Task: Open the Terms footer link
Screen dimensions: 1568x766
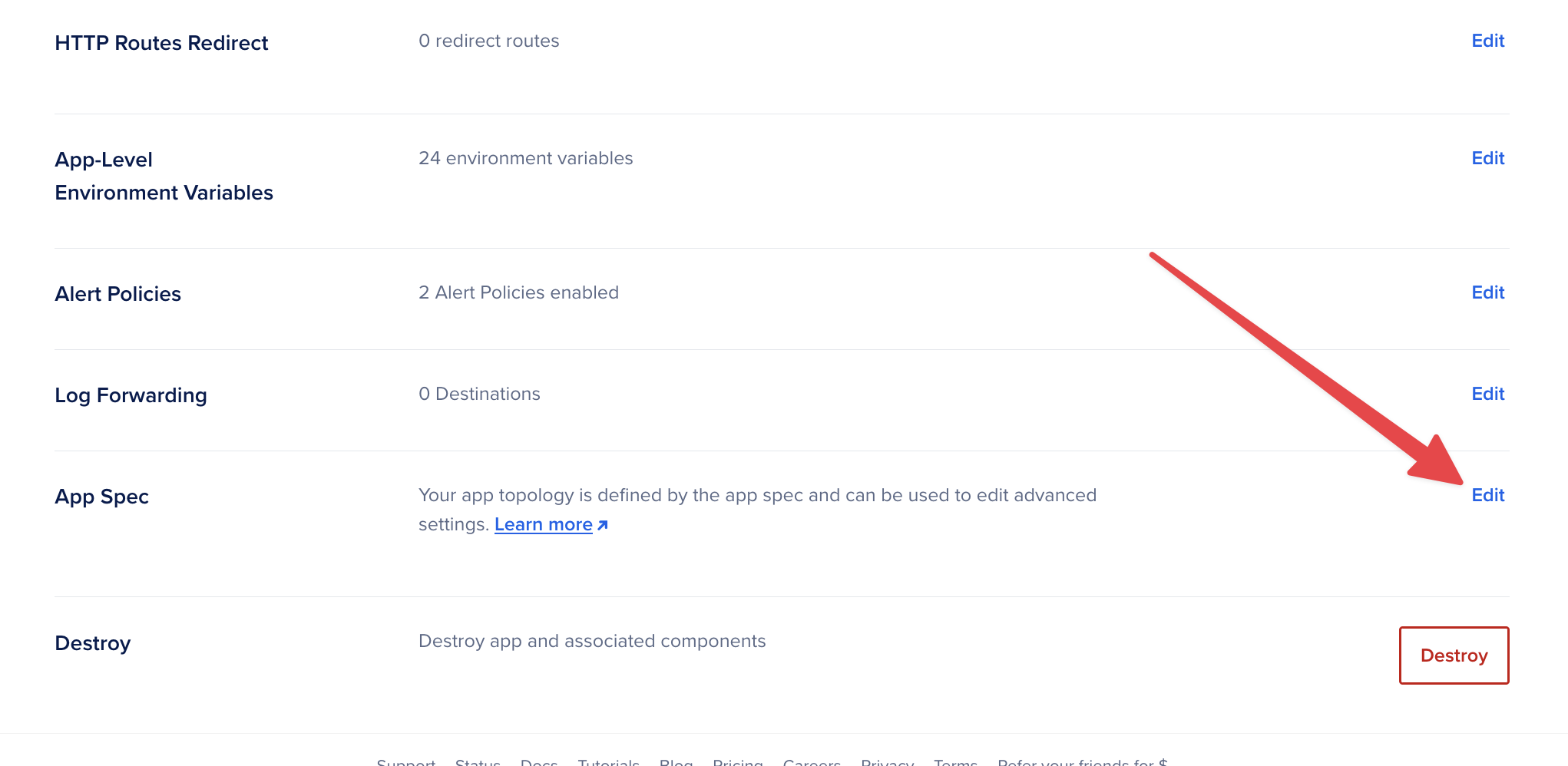Action: pos(955,761)
